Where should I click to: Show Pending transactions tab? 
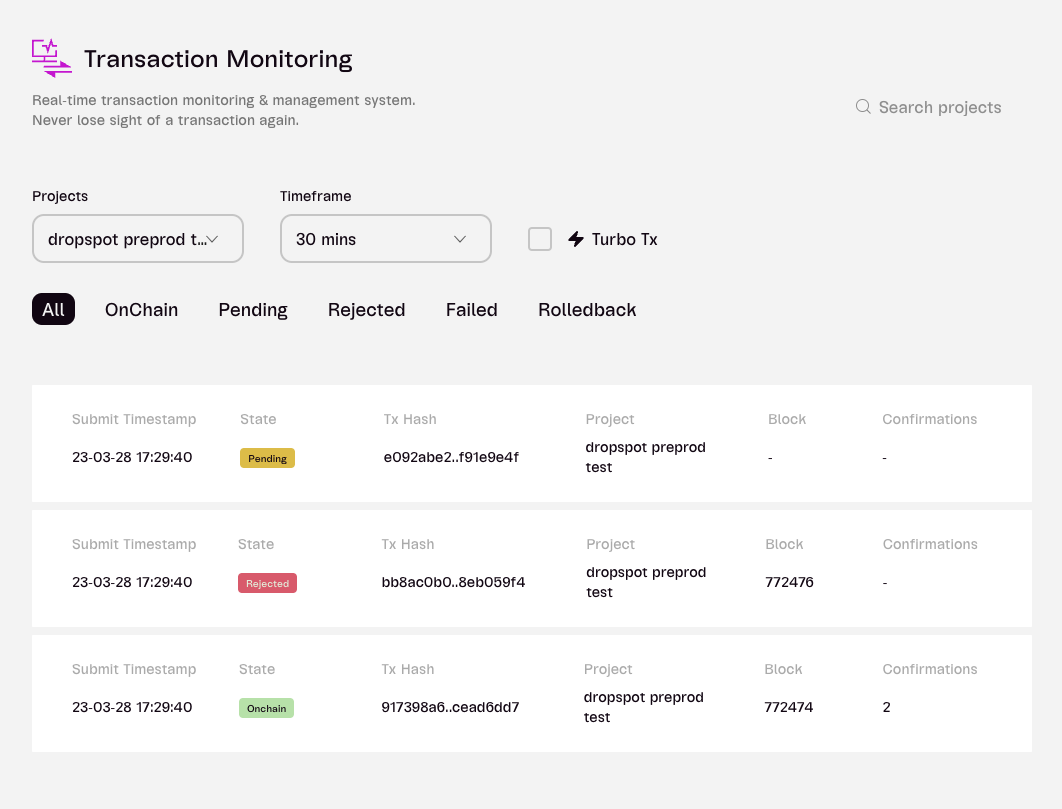click(253, 310)
